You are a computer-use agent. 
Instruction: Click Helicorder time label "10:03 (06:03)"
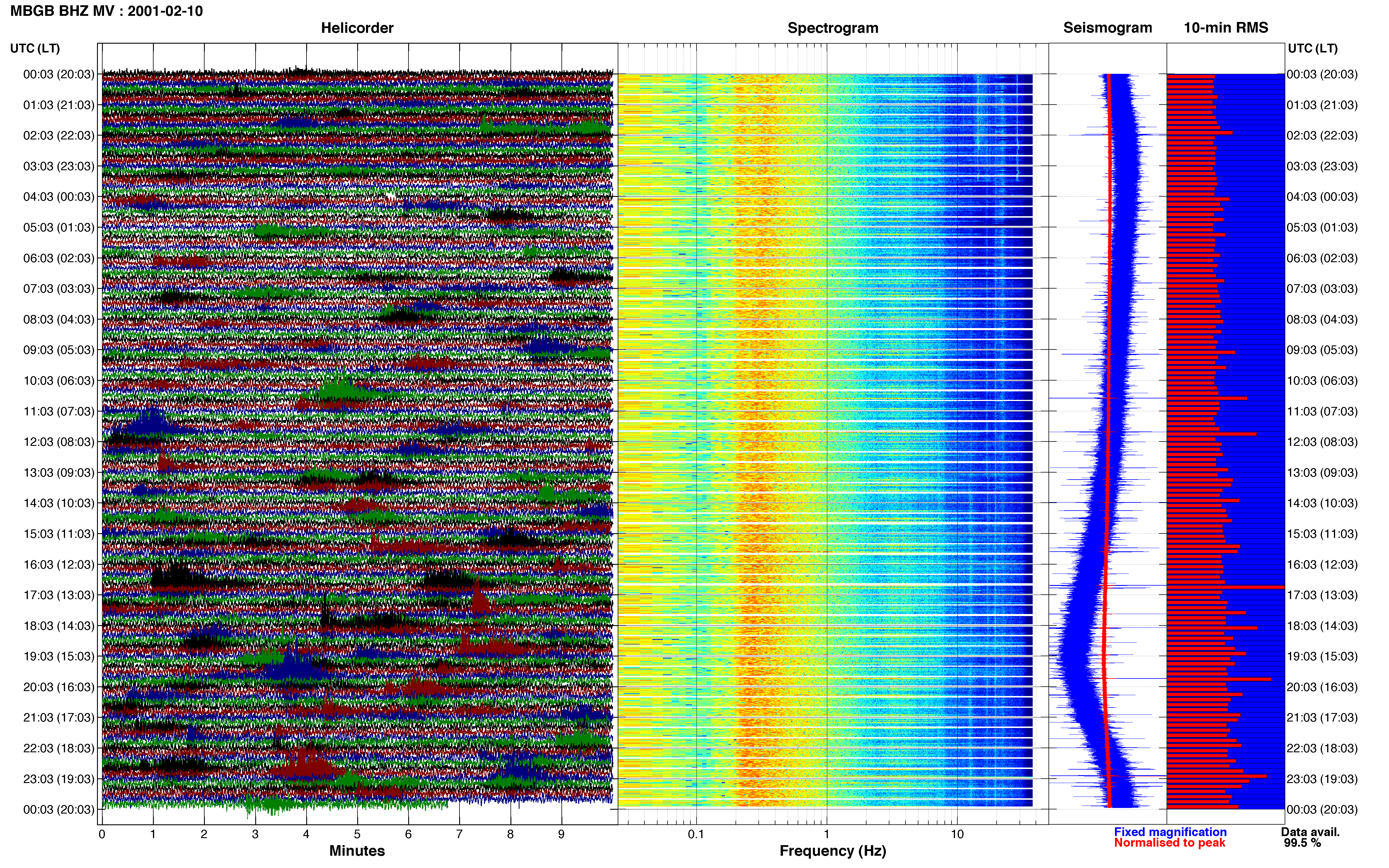point(59,381)
